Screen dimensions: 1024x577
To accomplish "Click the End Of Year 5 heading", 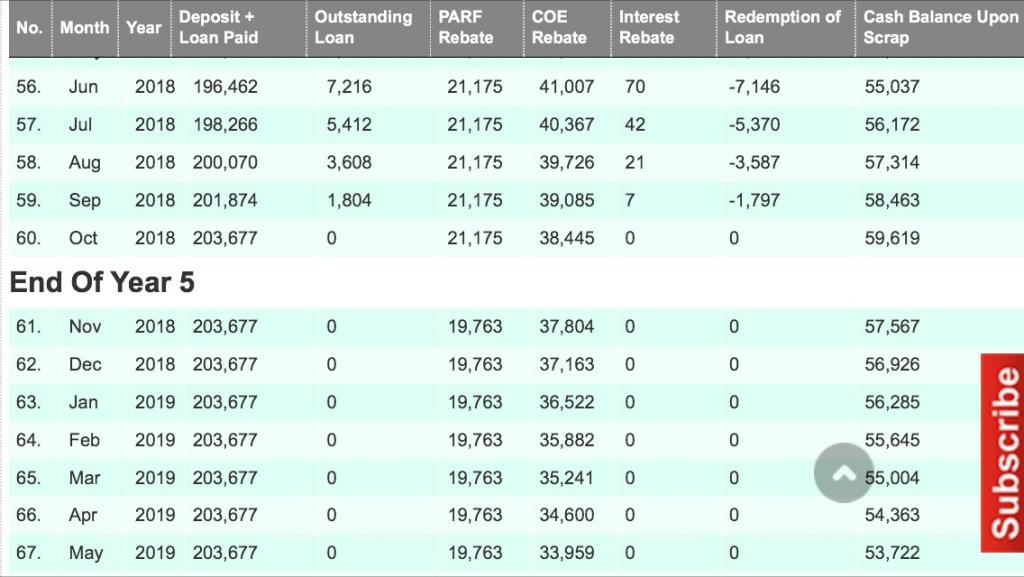I will click(x=102, y=282).
